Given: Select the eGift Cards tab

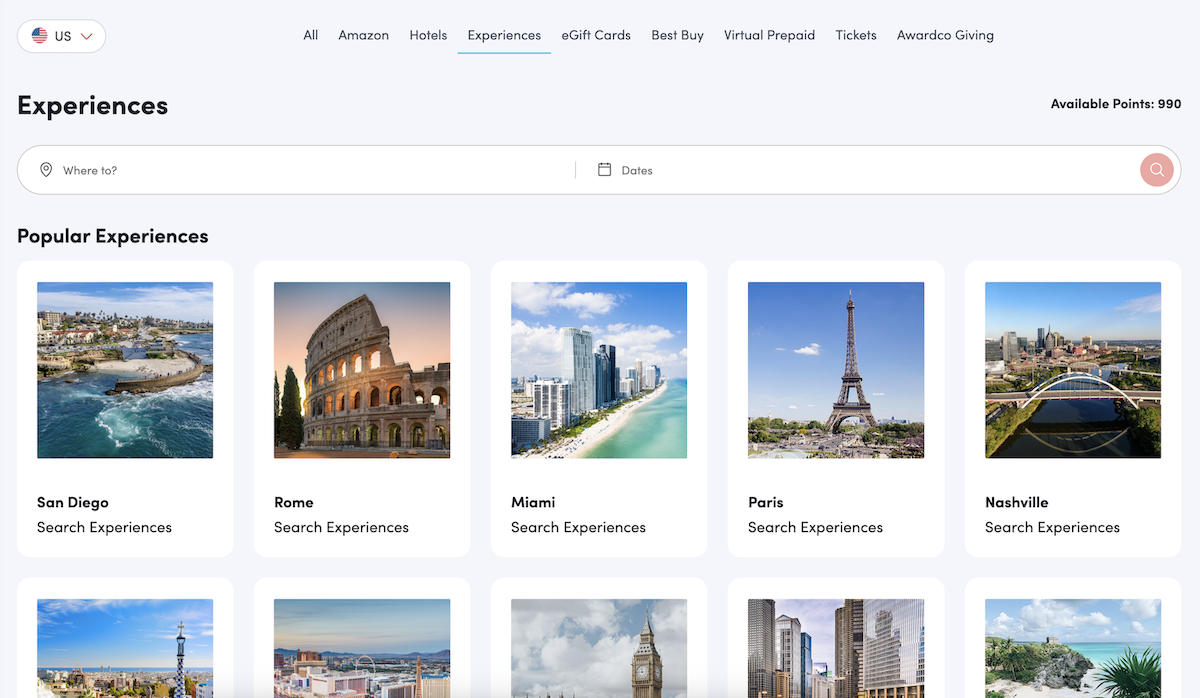Looking at the screenshot, I should (x=596, y=35).
